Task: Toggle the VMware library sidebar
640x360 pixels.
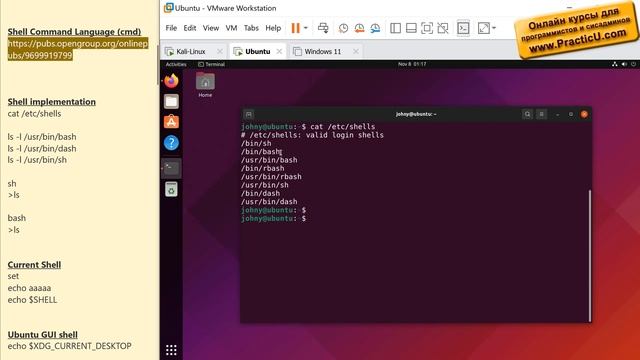Action: click(395, 28)
